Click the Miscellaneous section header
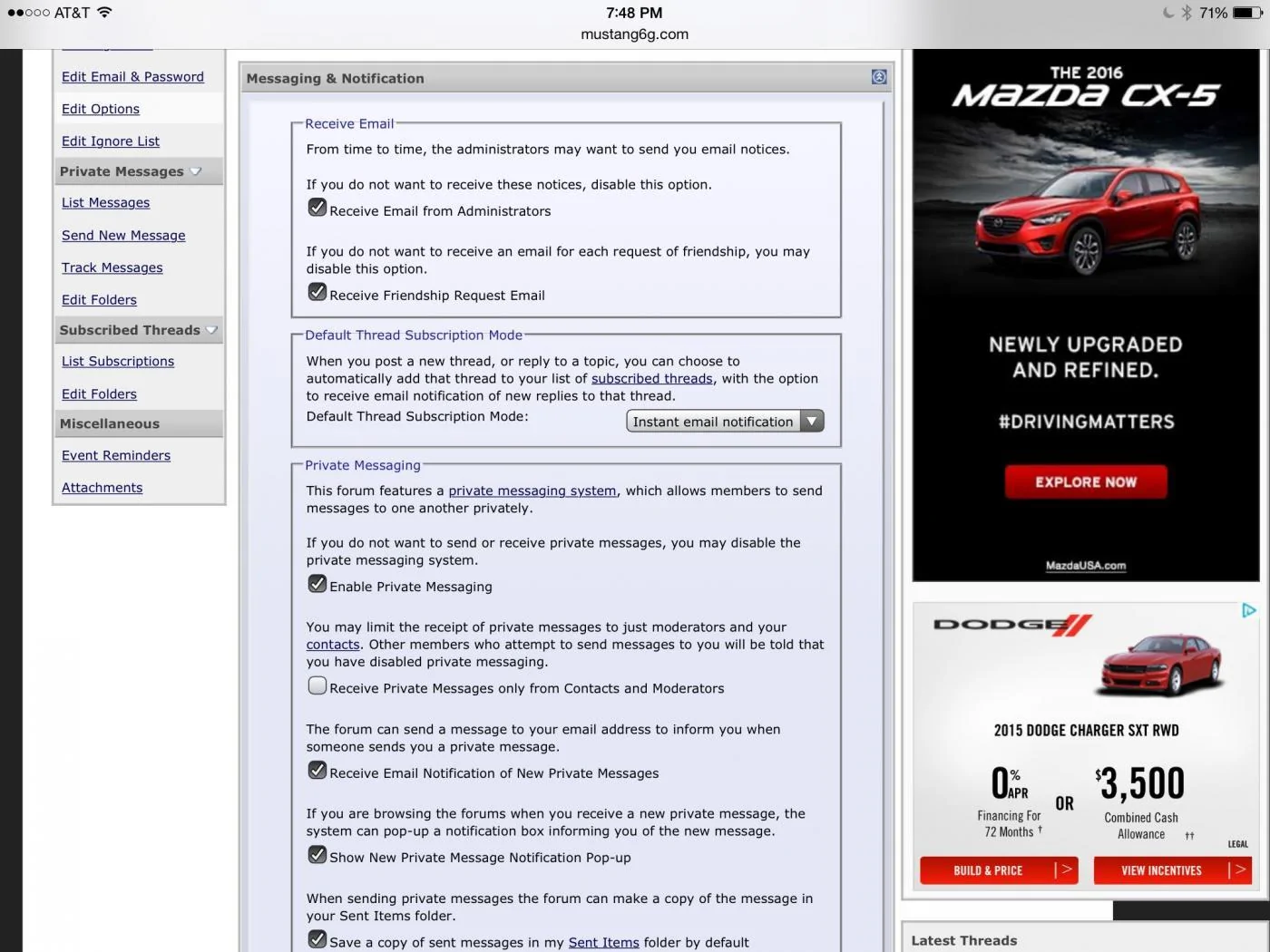The height and width of the screenshot is (952, 1270). coord(139,423)
